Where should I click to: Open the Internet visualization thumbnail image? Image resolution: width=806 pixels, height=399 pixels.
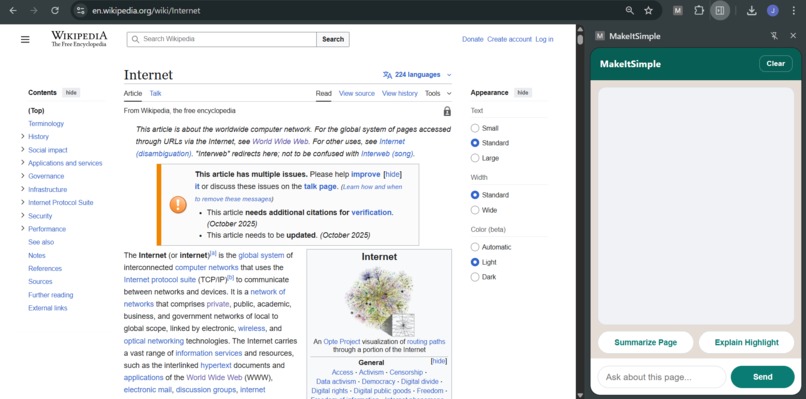(380, 302)
